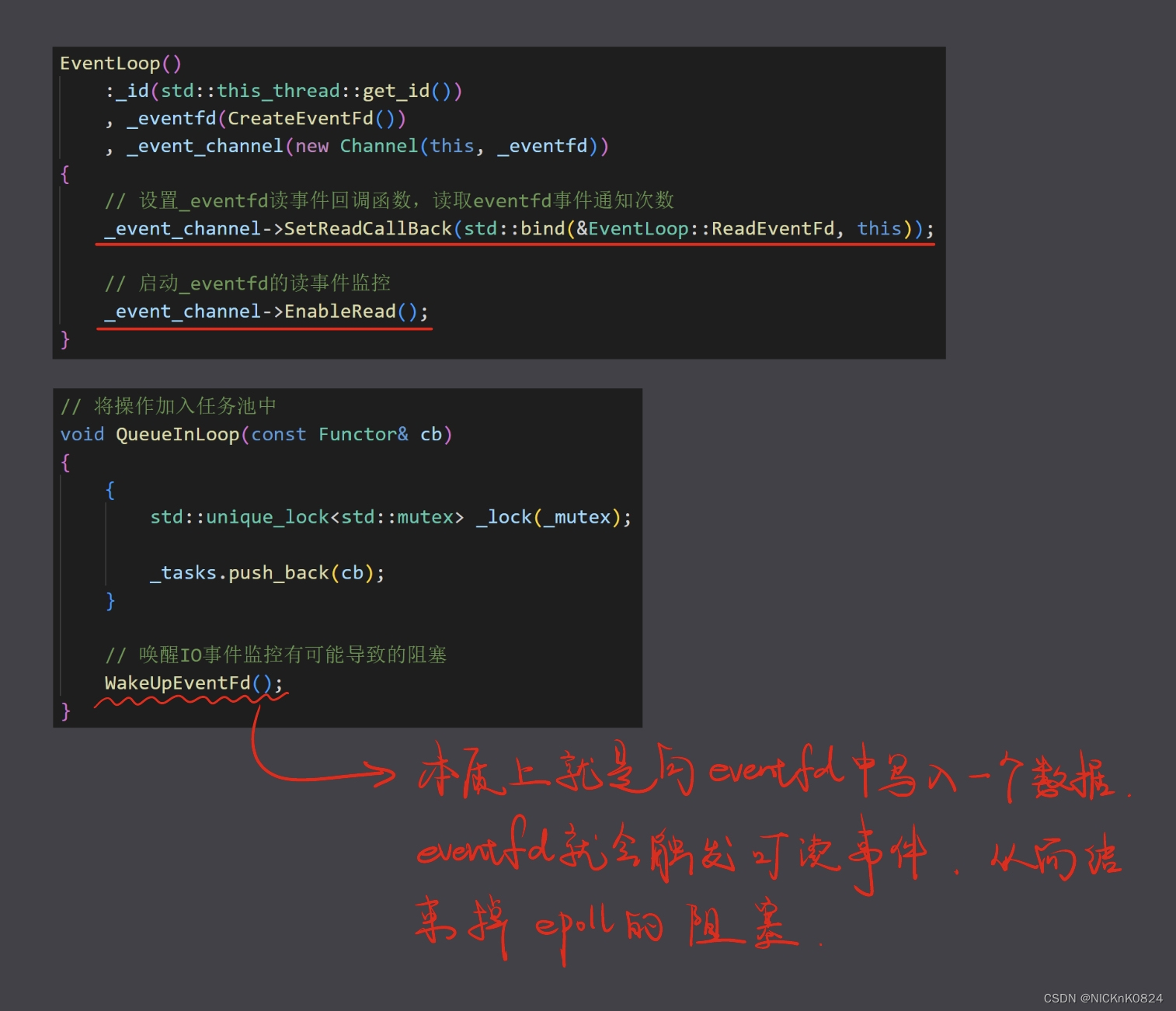Viewport: 1176px width, 1011px height.
Task: Click the comment 启动_eventfd的读事件监控
Action: 249,283
